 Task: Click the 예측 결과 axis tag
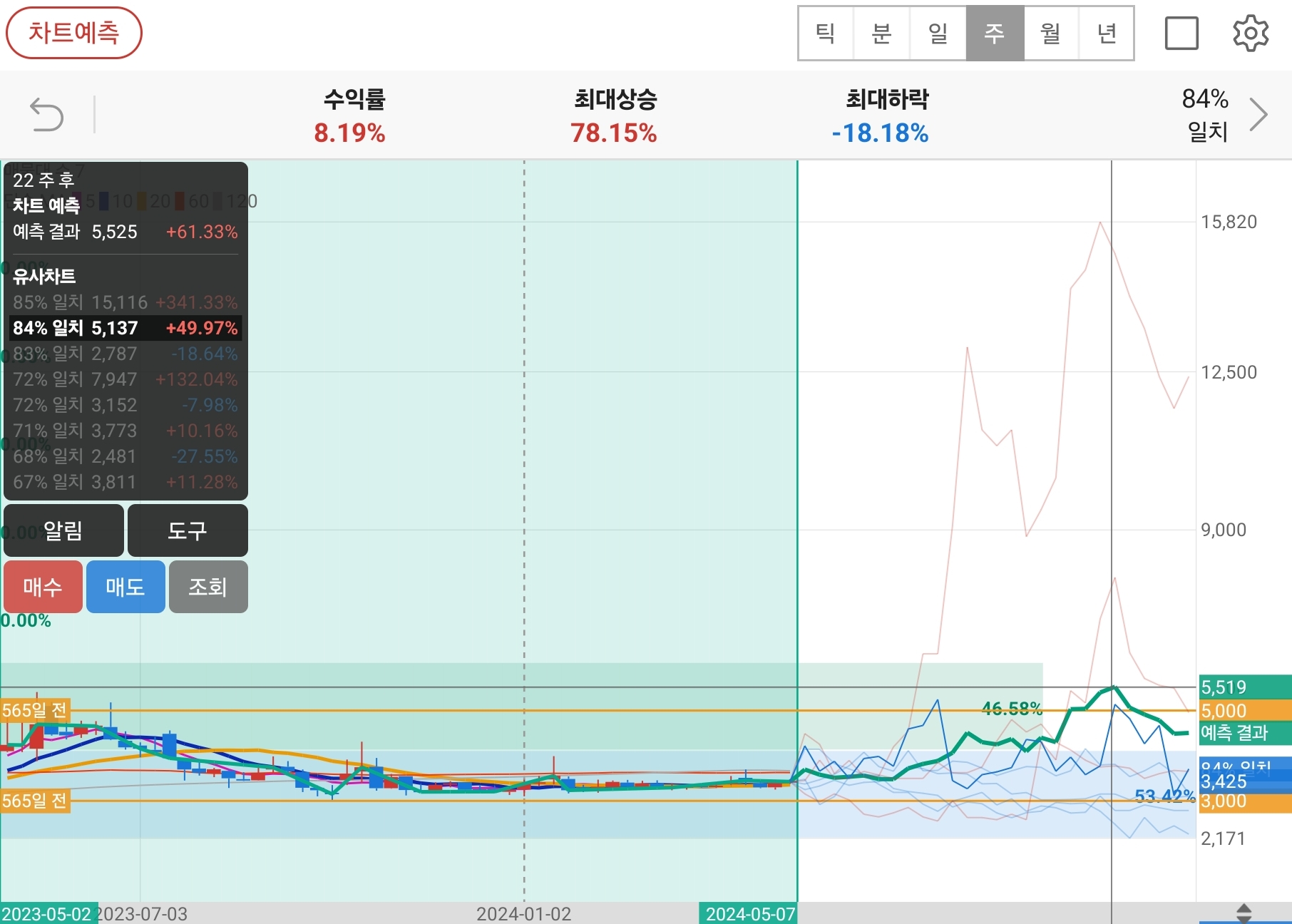(x=1245, y=733)
